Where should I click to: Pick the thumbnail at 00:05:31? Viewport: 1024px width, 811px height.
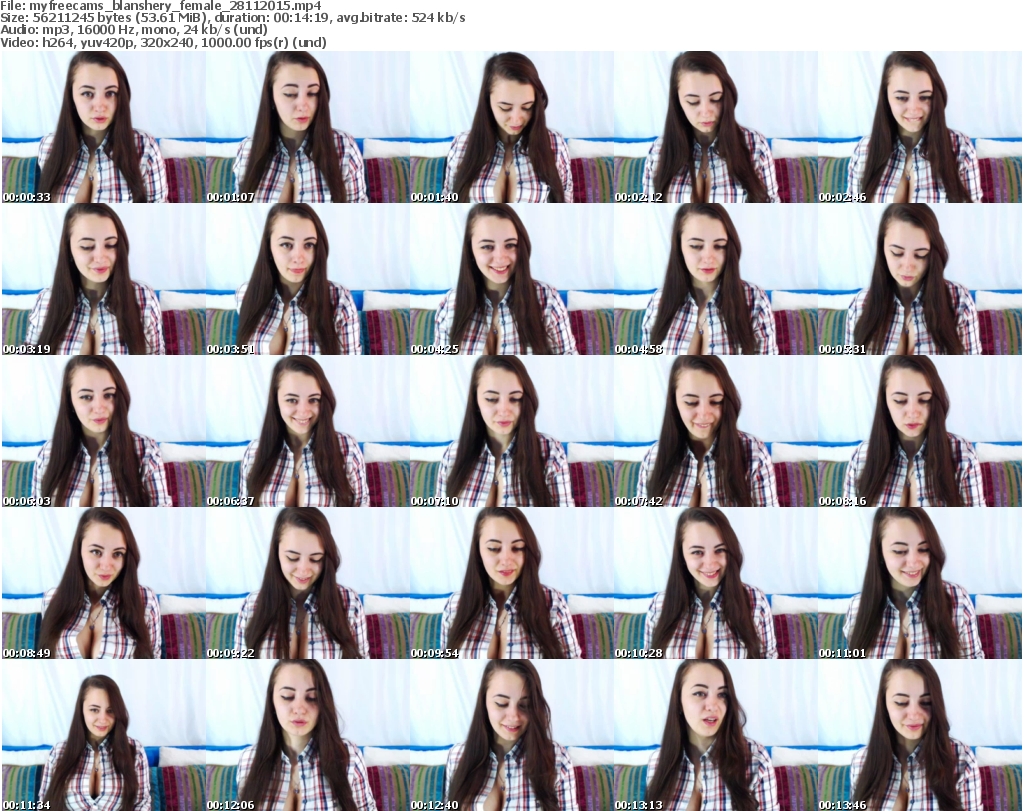coord(920,279)
